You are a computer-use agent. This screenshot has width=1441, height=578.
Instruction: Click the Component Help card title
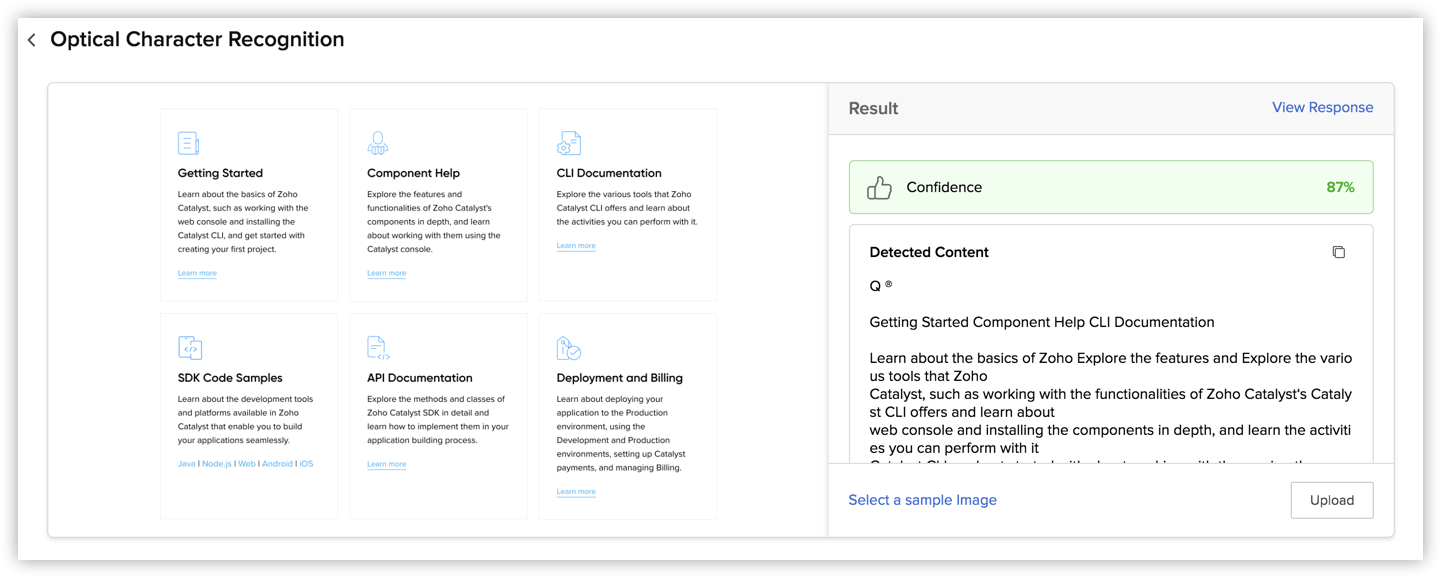tap(413, 173)
